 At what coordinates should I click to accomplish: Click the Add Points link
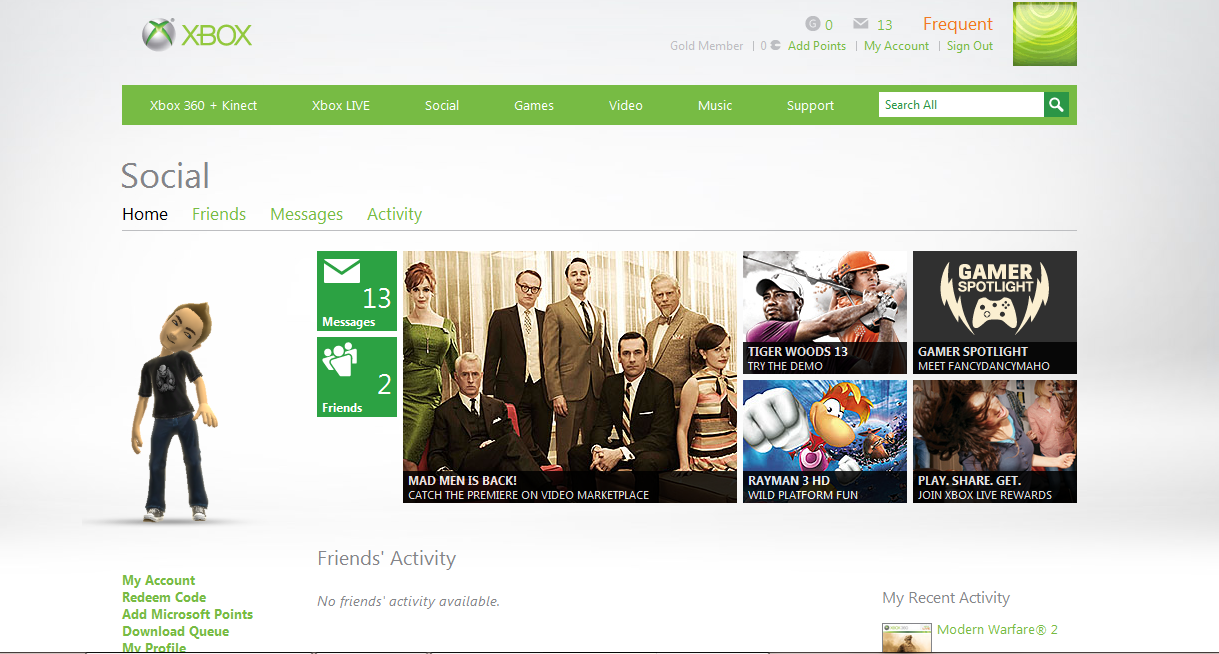[817, 46]
